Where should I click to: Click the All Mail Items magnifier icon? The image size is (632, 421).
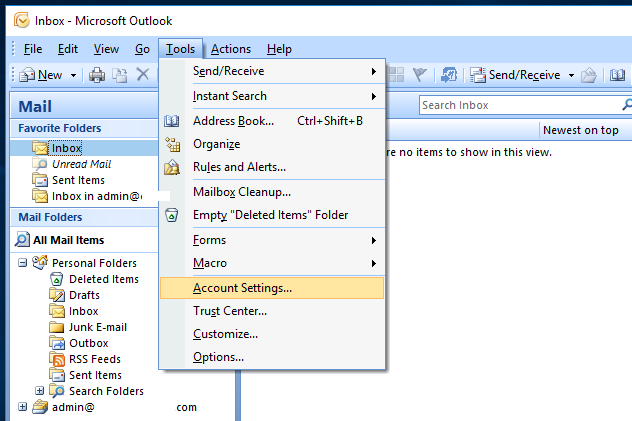click(22, 239)
